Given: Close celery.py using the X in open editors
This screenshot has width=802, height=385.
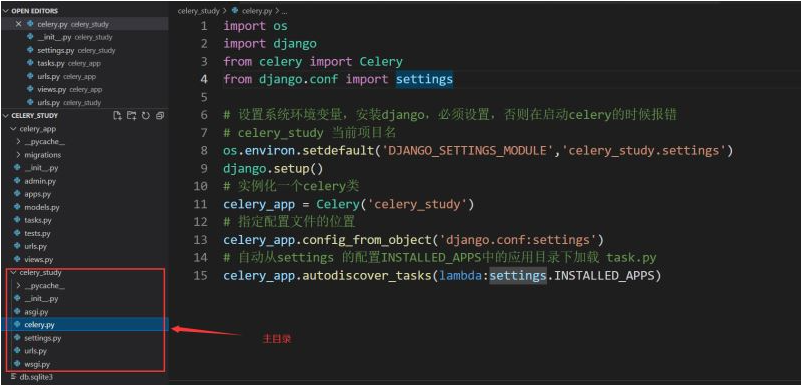Looking at the screenshot, I should point(18,24).
